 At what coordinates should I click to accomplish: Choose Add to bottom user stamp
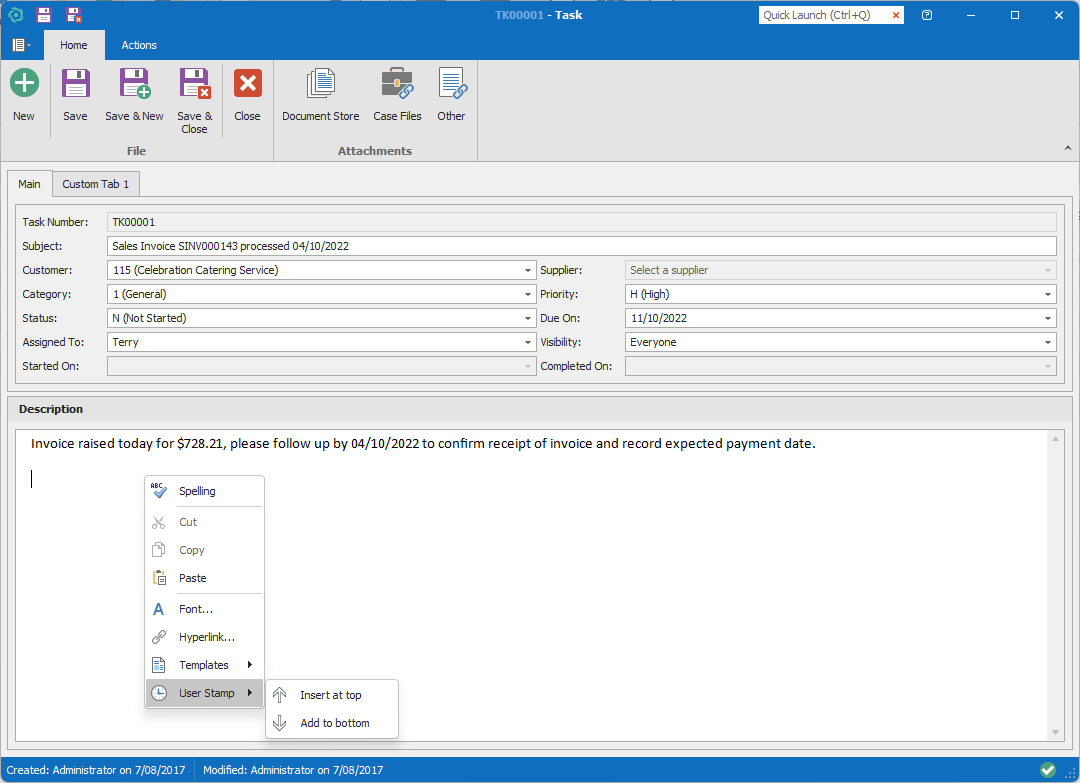pos(334,723)
